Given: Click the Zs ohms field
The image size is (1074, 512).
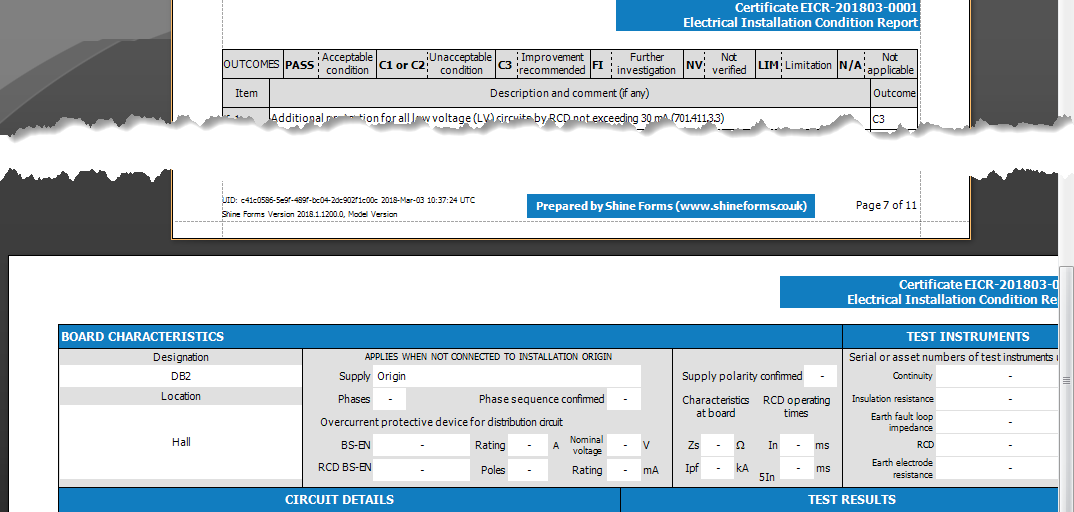Looking at the screenshot, I should pyautogui.click(x=717, y=445).
